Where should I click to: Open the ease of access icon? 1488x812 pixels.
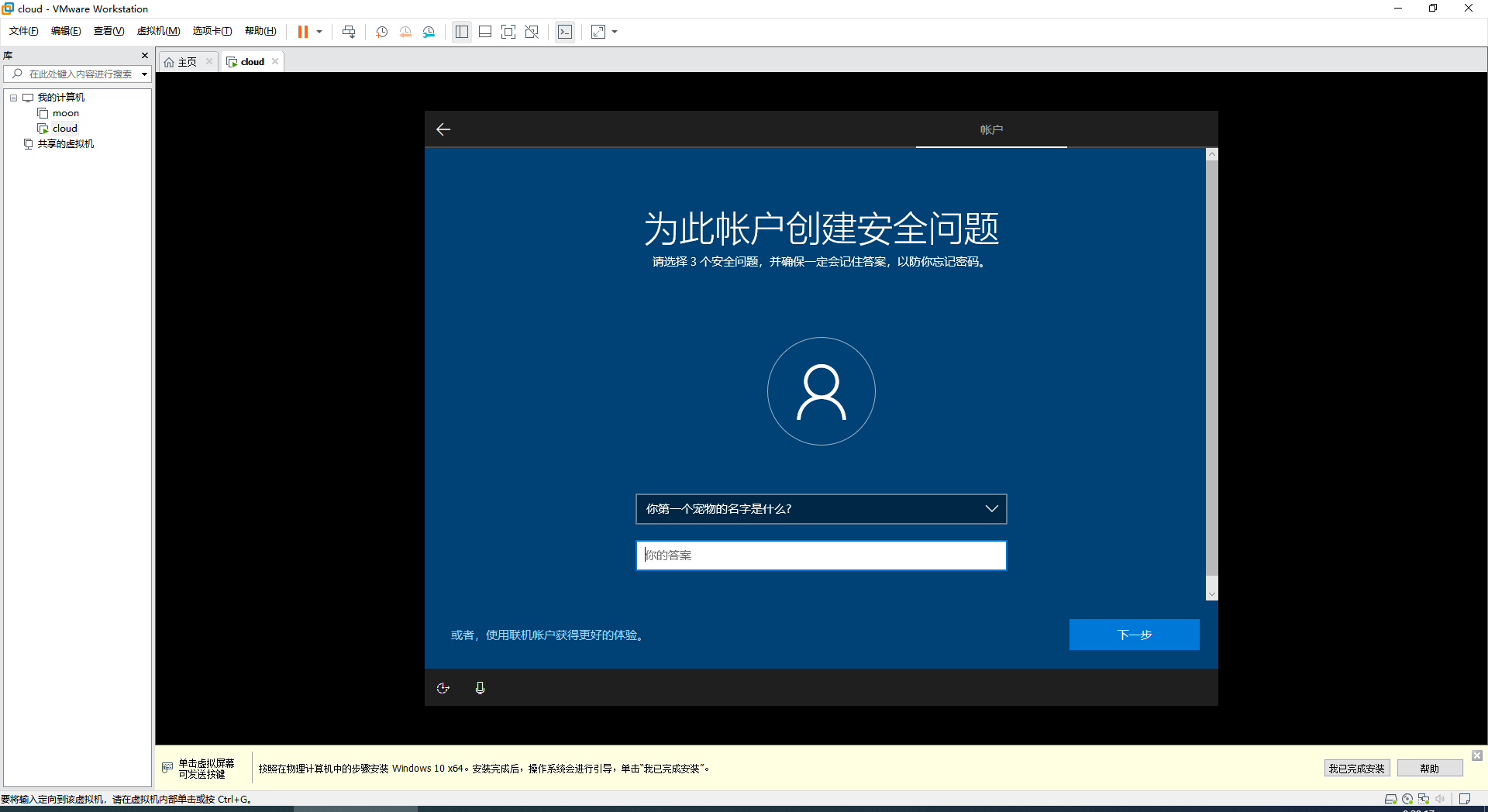(x=443, y=688)
